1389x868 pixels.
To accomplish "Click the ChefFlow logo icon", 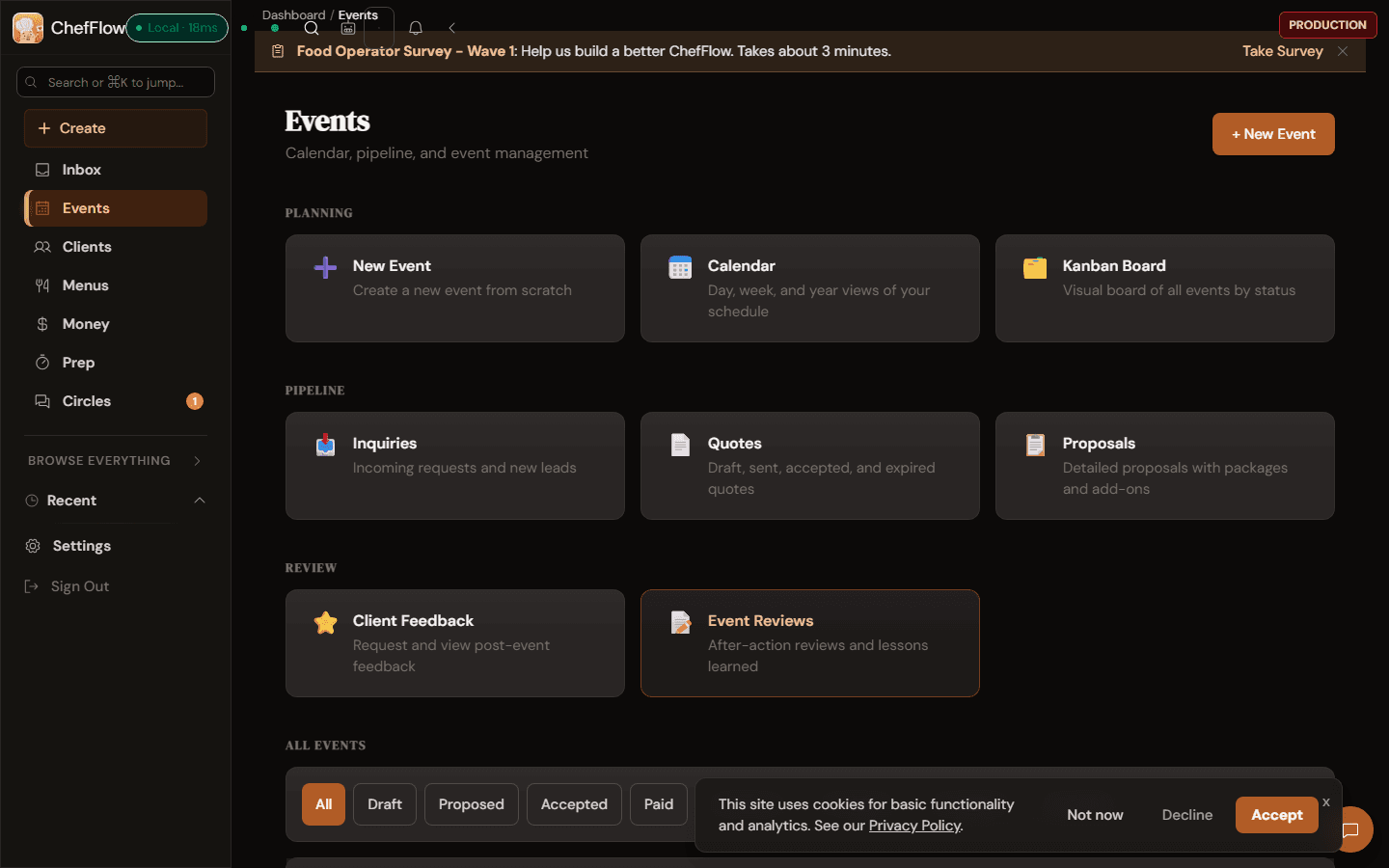I will coord(28,28).
